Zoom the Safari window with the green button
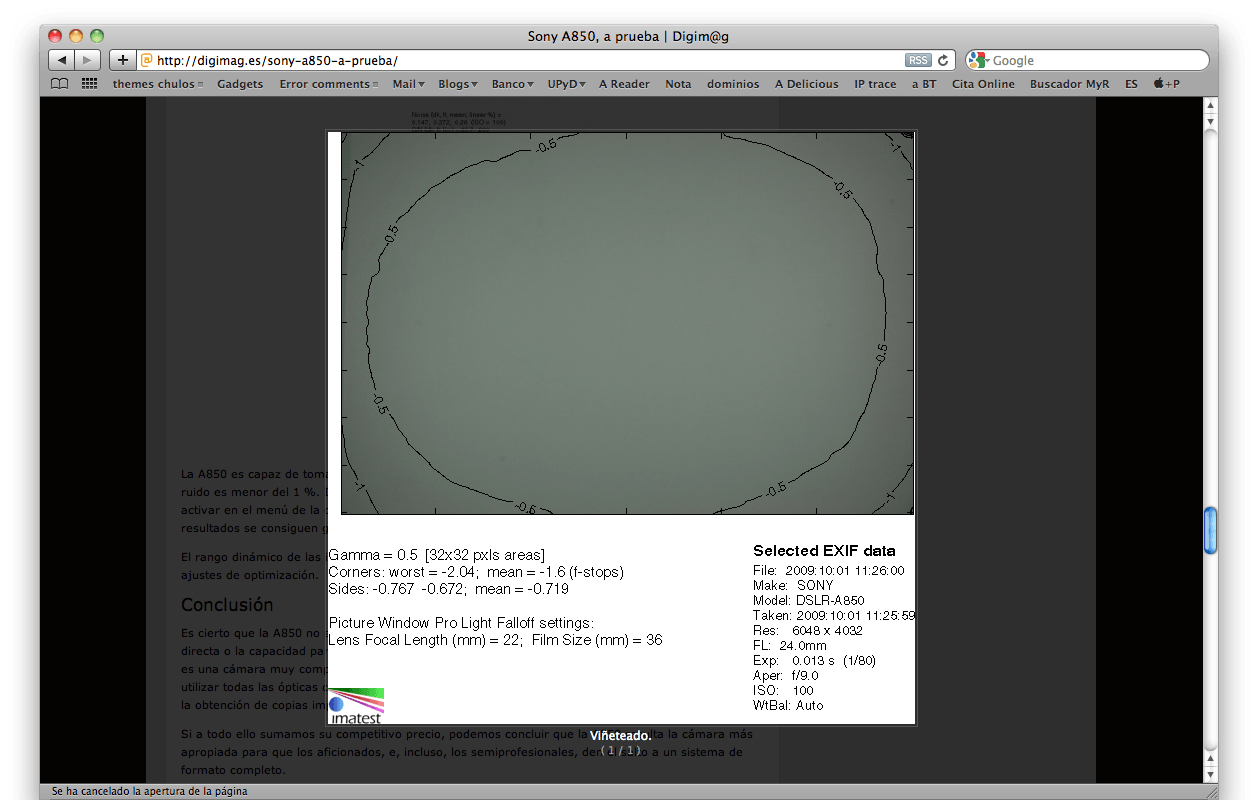 coord(96,36)
